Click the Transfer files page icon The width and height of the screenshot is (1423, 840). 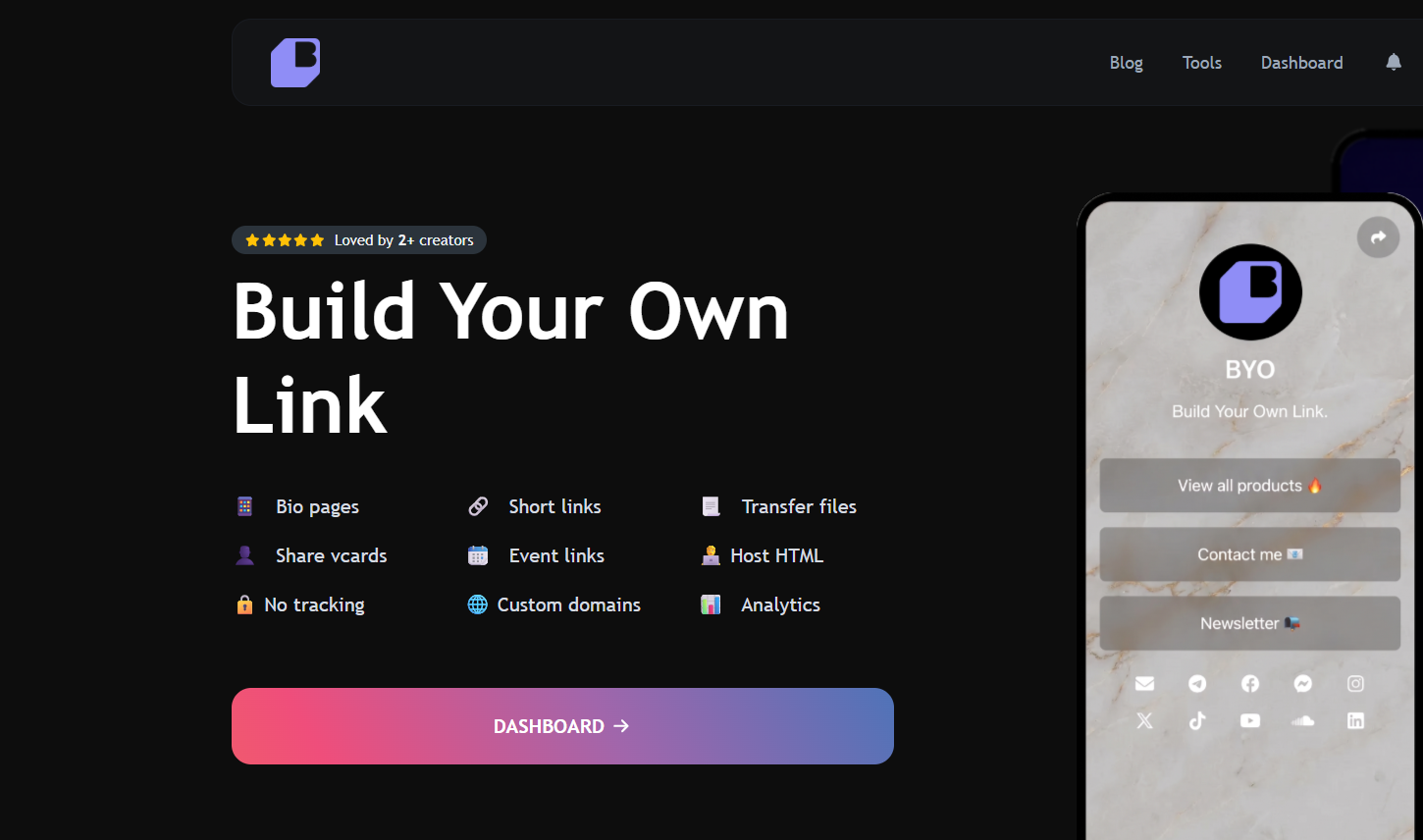(x=711, y=506)
